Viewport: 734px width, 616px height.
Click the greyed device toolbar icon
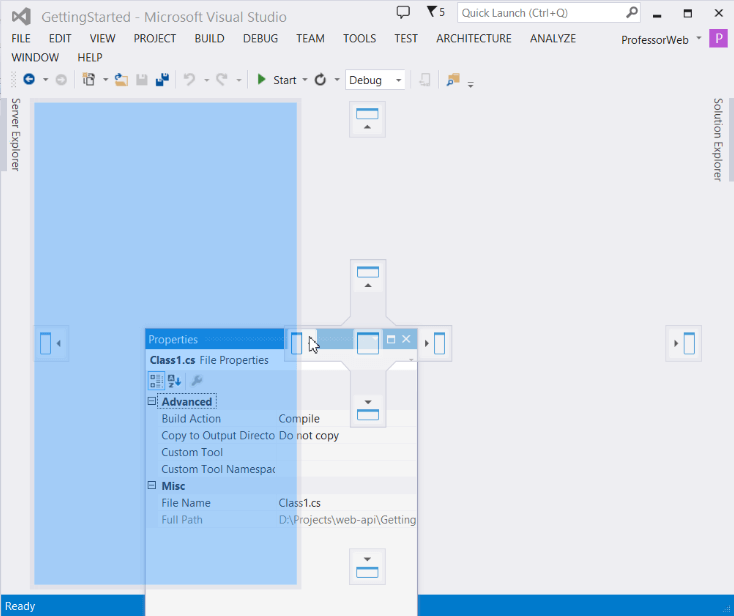[x=425, y=80]
